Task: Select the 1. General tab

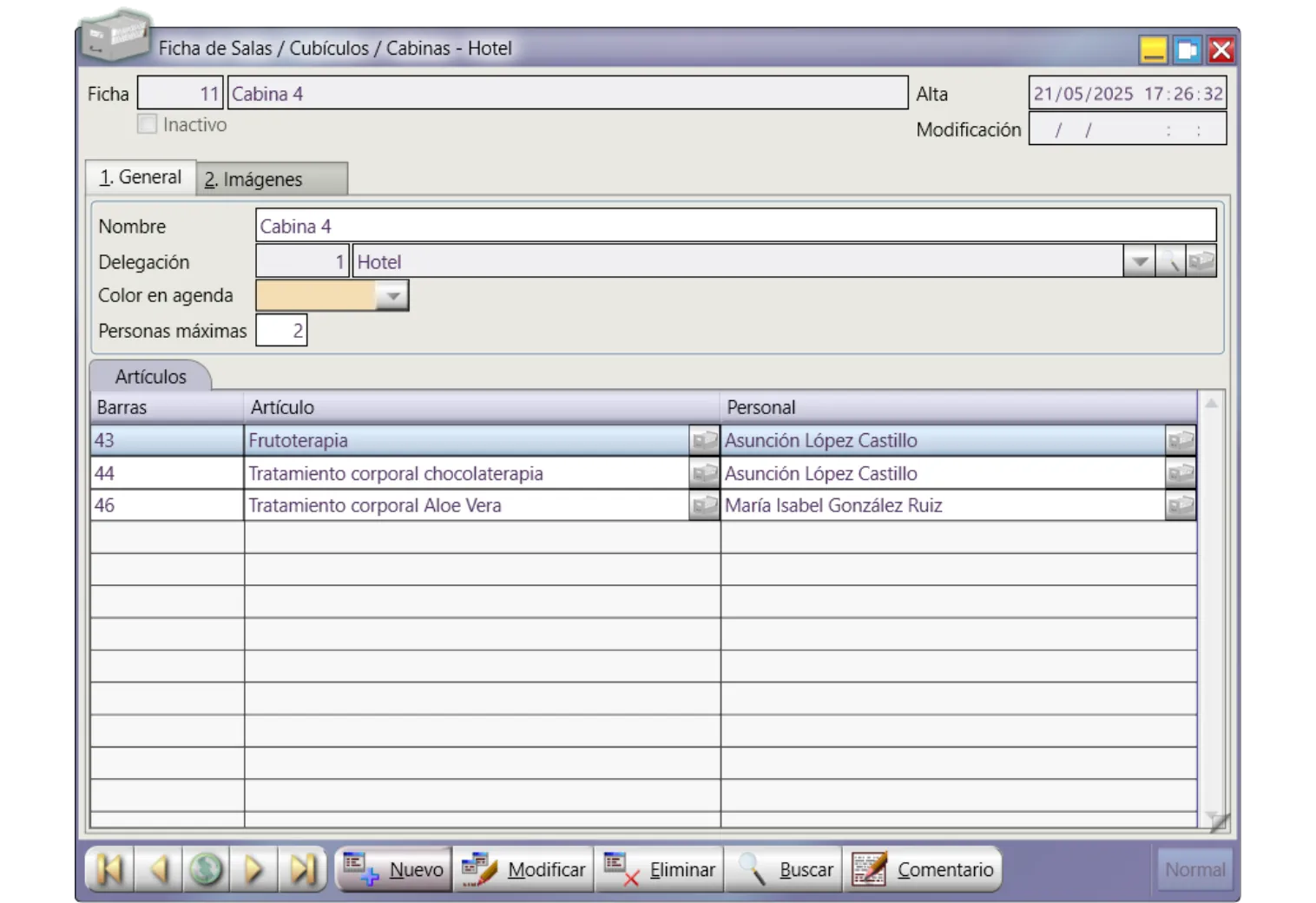Action: (141, 177)
